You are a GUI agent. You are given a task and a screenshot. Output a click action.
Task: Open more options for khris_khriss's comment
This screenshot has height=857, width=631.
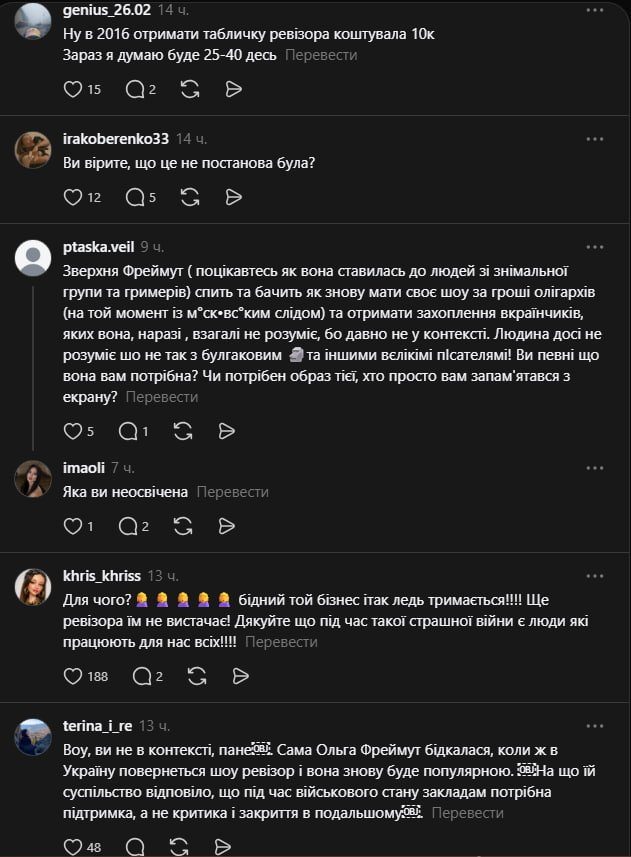click(595, 576)
